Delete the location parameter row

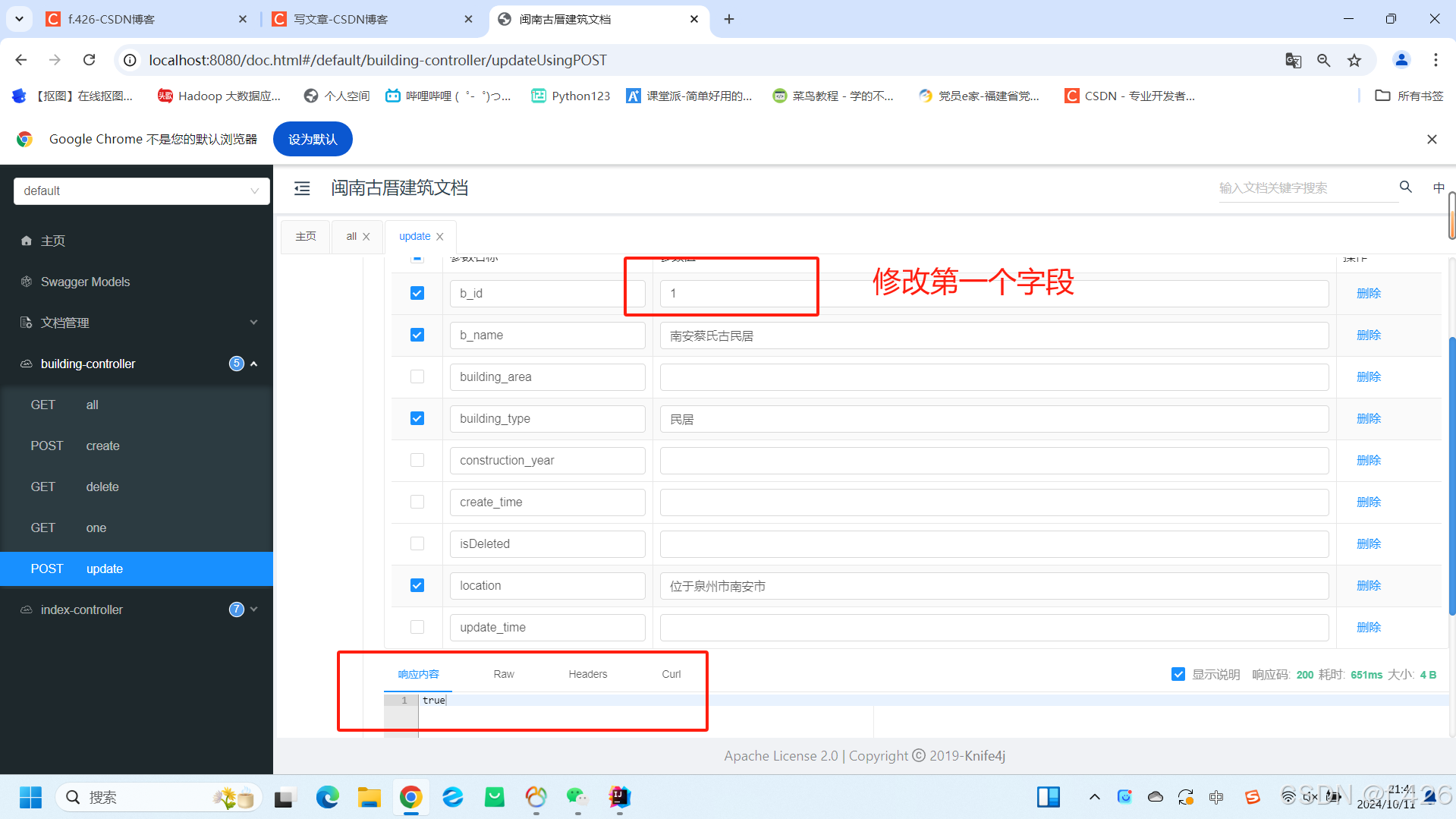point(1369,585)
